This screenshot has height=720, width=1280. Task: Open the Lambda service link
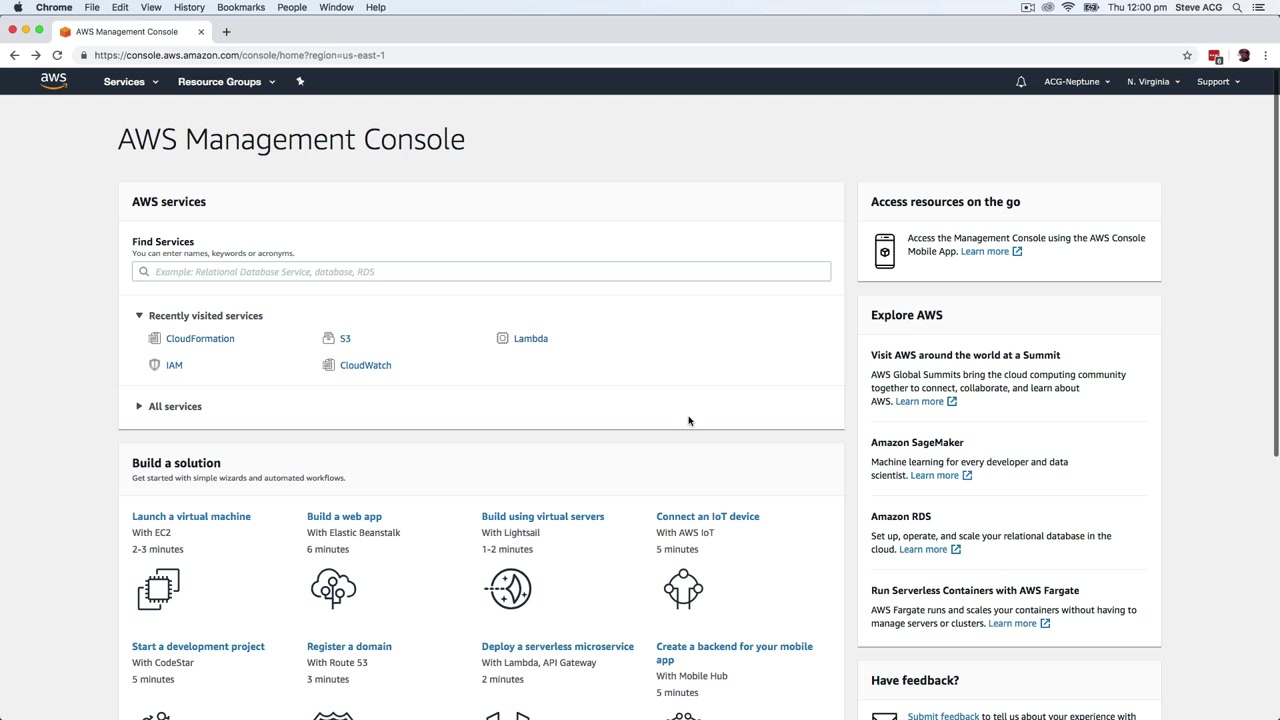(x=531, y=339)
